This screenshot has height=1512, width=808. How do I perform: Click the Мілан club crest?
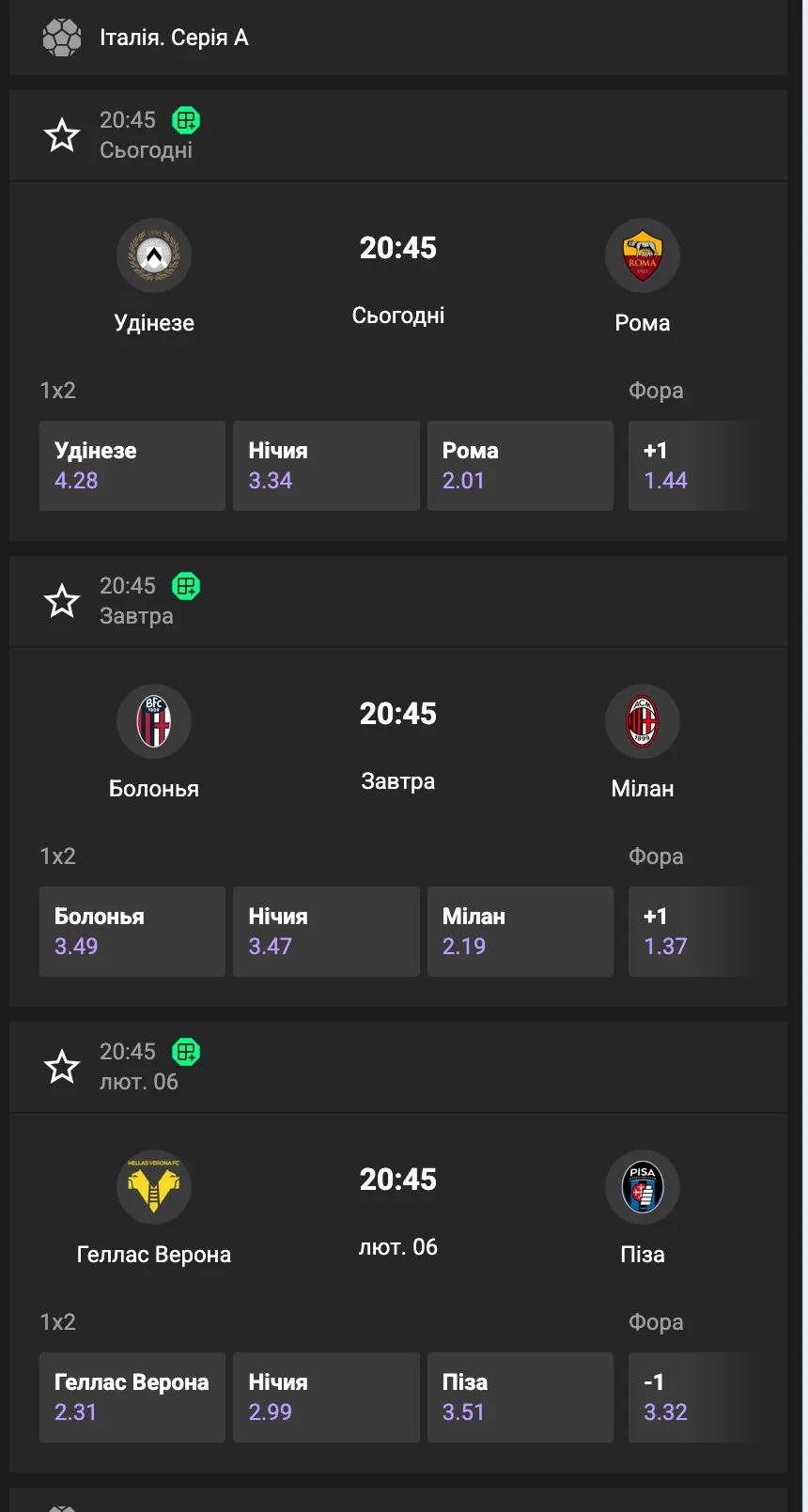click(x=643, y=721)
